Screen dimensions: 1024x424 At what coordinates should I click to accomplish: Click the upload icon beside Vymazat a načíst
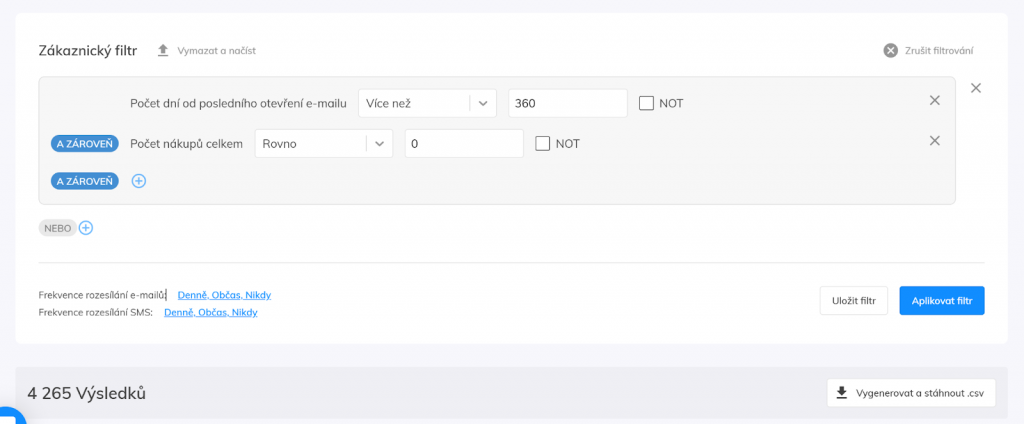coord(163,50)
